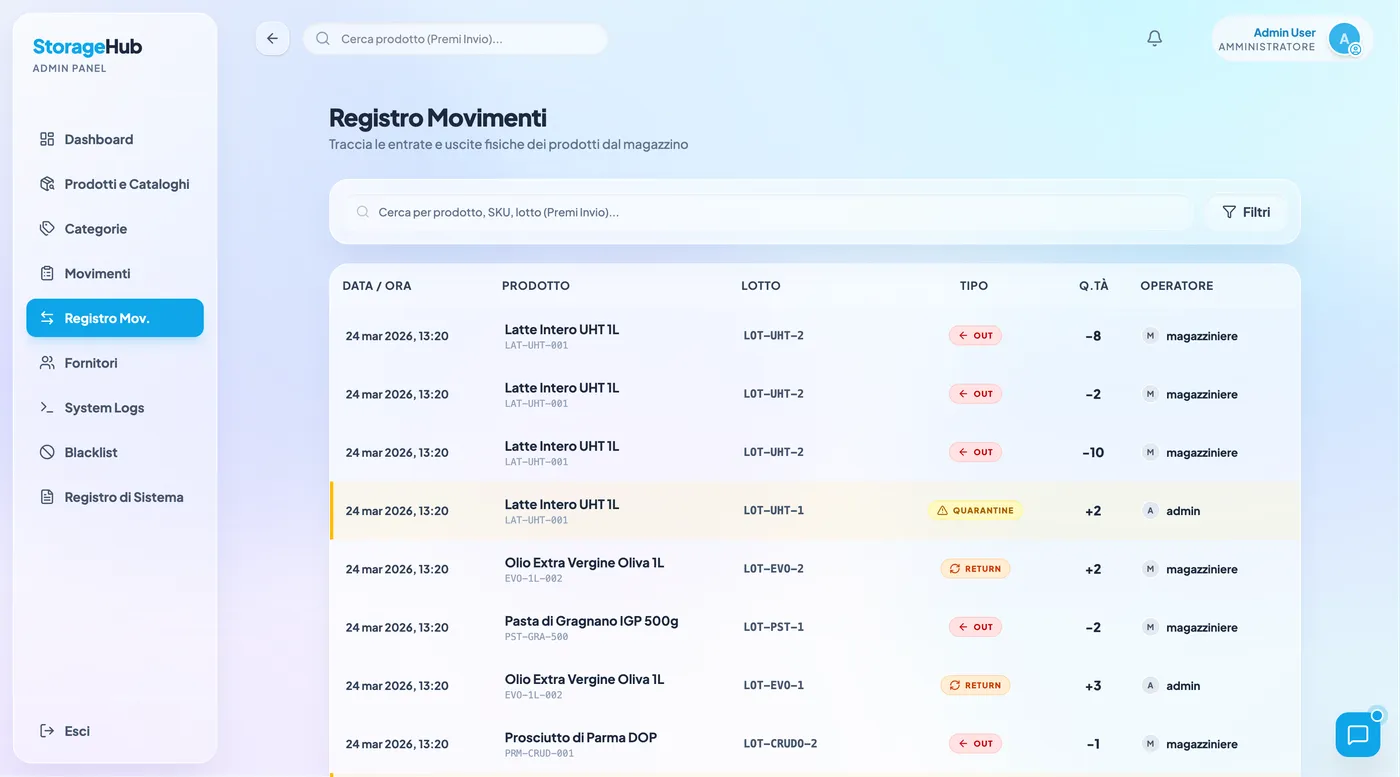This screenshot has height=777, width=1400.
Task: Click the System Logs terminal icon
Action: point(47,407)
